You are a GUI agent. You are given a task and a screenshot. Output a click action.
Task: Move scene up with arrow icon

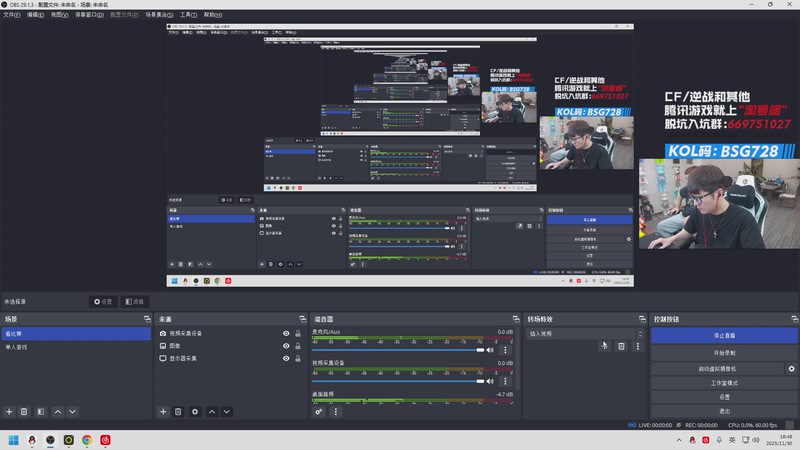[58, 412]
